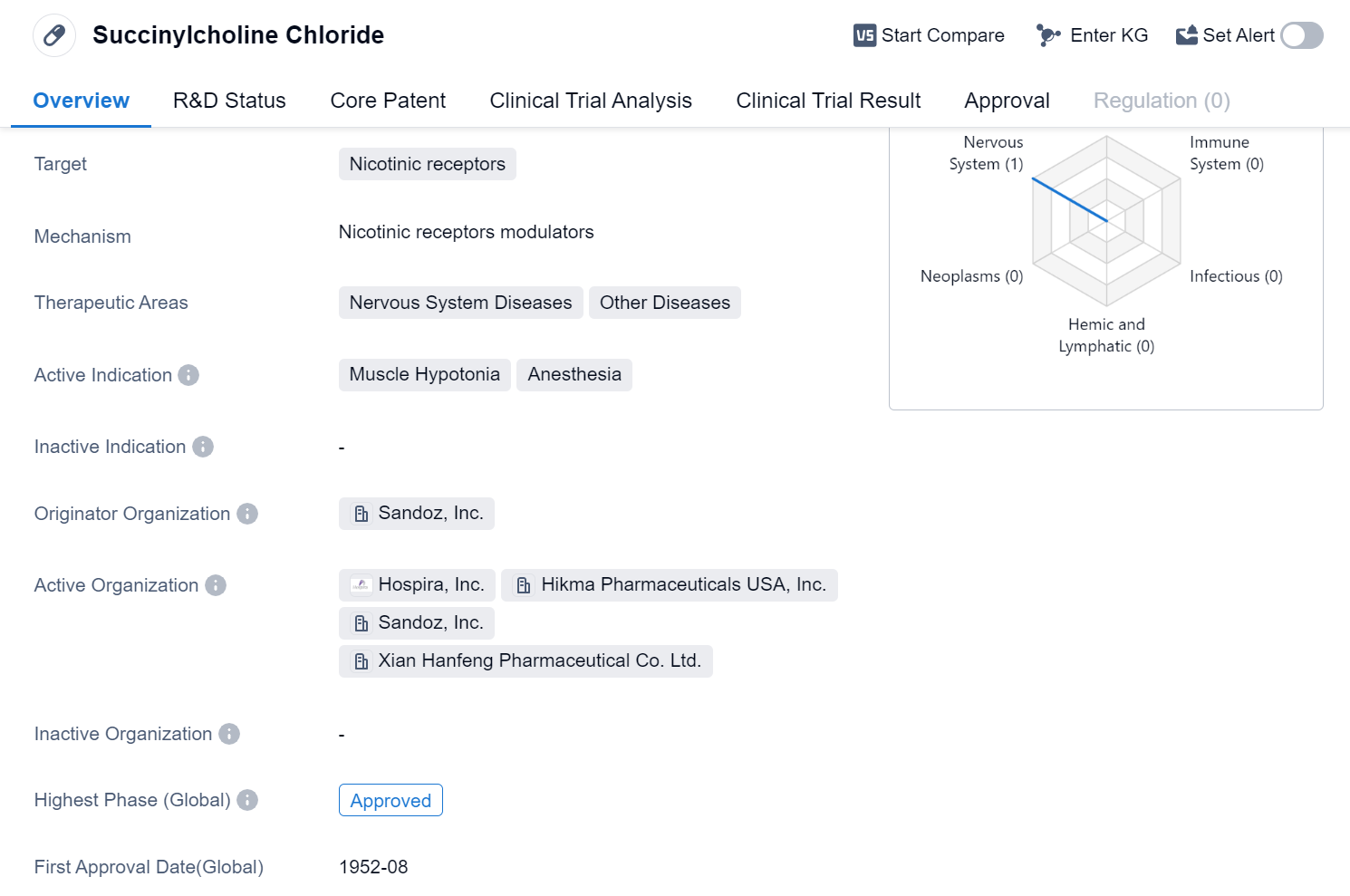Click Xian Hanfeng Pharmaceutical Co. Ltd. tag
The width and height of the screenshot is (1350, 896).
[x=526, y=660]
